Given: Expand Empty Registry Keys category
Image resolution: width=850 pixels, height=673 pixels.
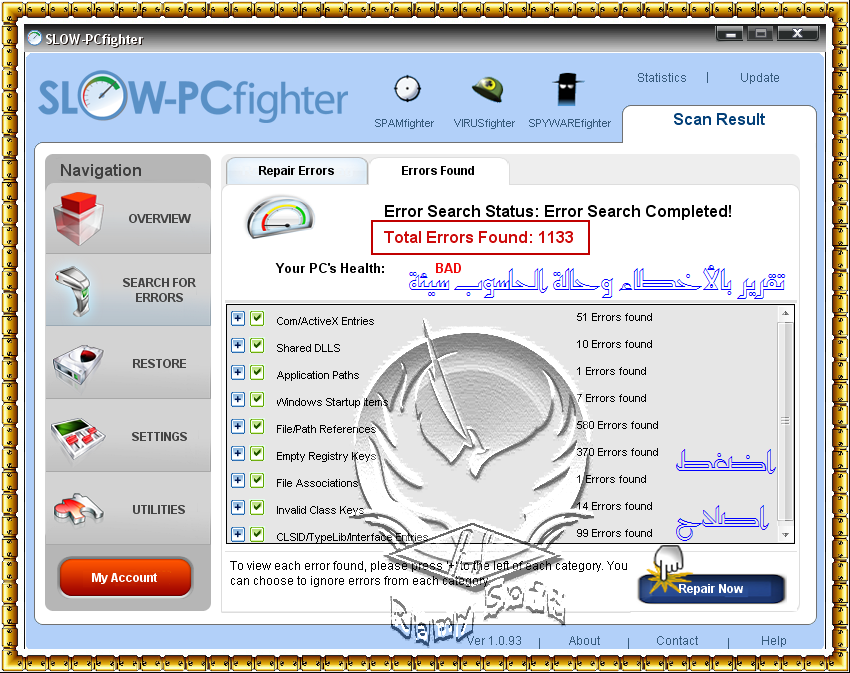Looking at the screenshot, I should (x=237, y=453).
